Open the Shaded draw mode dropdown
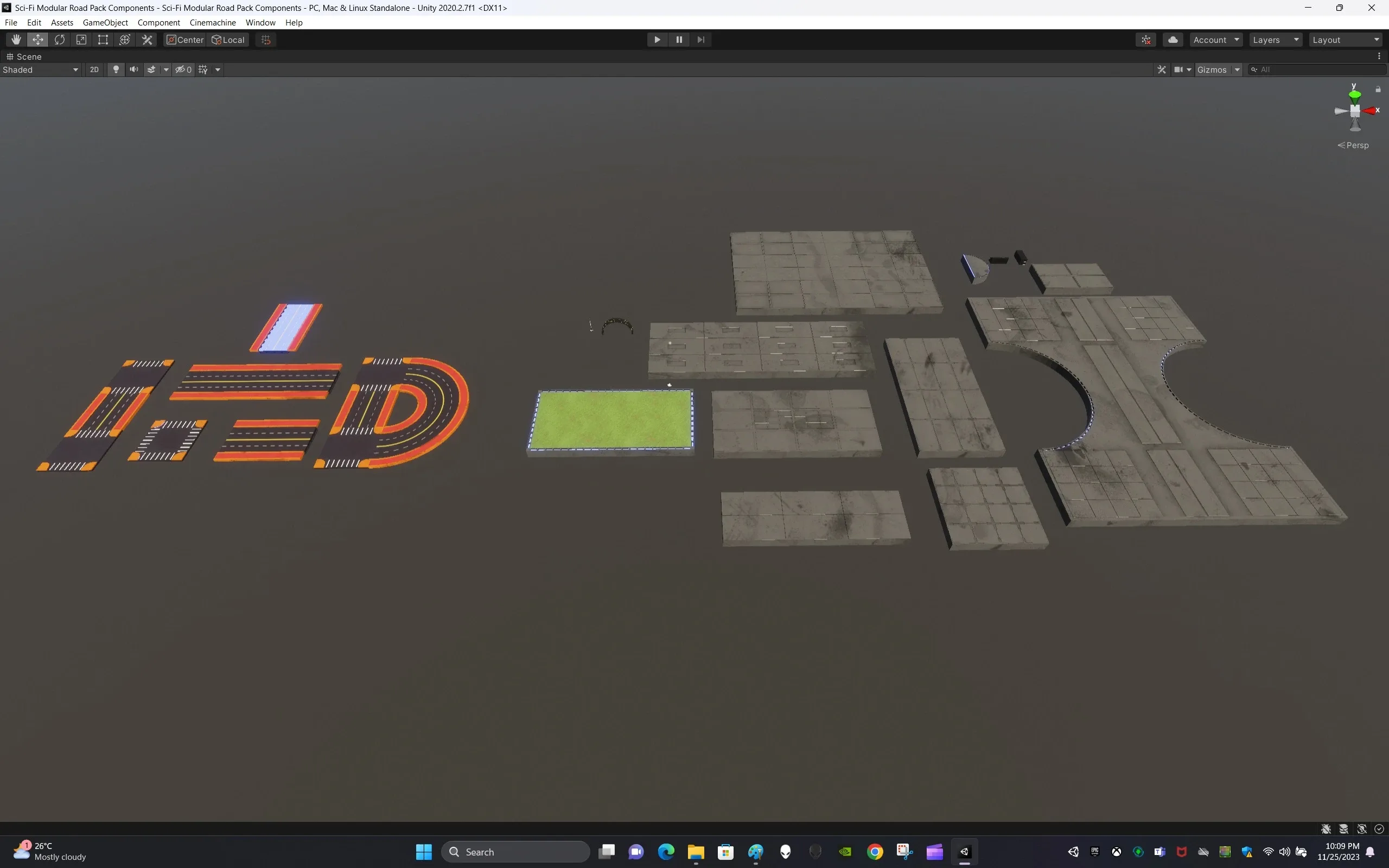1389x868 pixels. click(40, 69)
